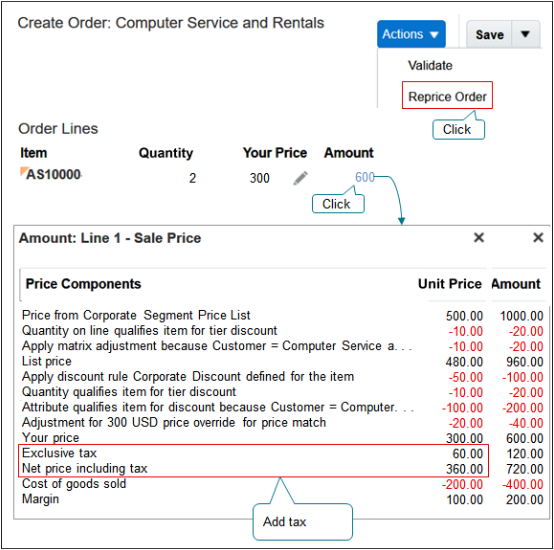The image size is (554, 550).
Task: Select Validate from the Actions menu
Action: 430,65
